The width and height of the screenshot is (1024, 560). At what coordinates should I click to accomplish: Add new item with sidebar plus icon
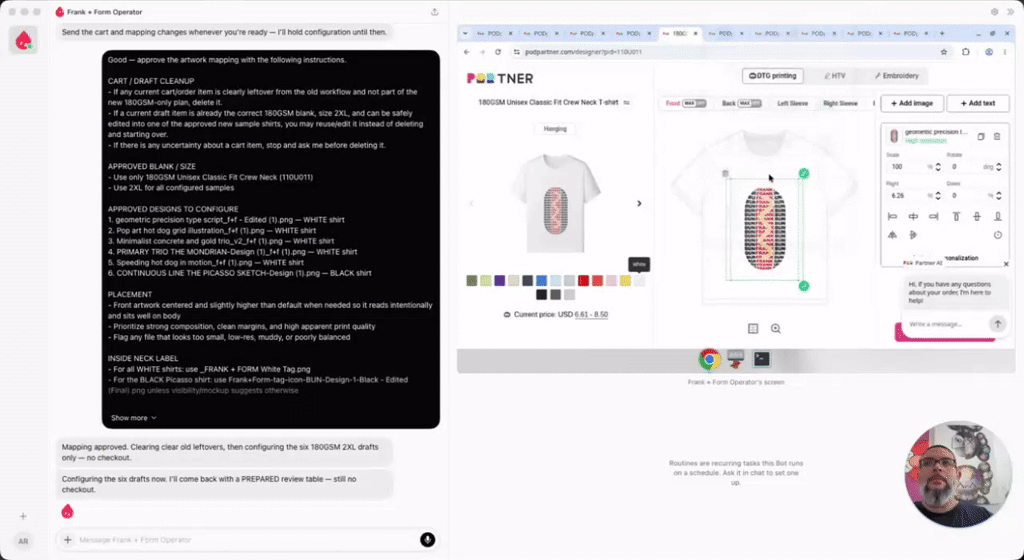23,516
